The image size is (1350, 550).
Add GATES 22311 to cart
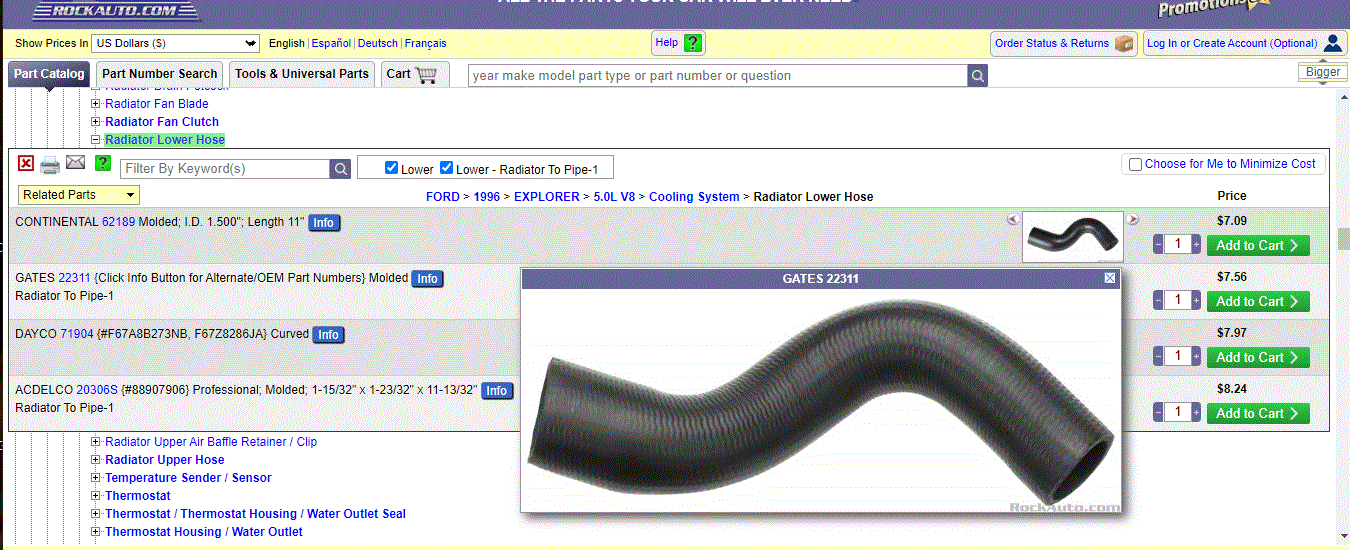pyautogui.click(x=1258, y=301)
